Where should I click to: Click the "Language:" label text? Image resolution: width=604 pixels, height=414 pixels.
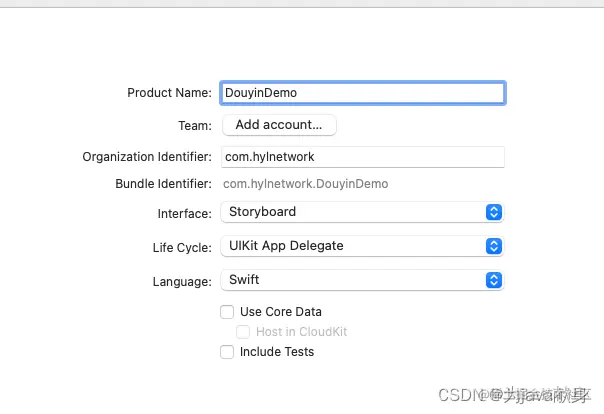pyautogui.click(x=181, y=281)
